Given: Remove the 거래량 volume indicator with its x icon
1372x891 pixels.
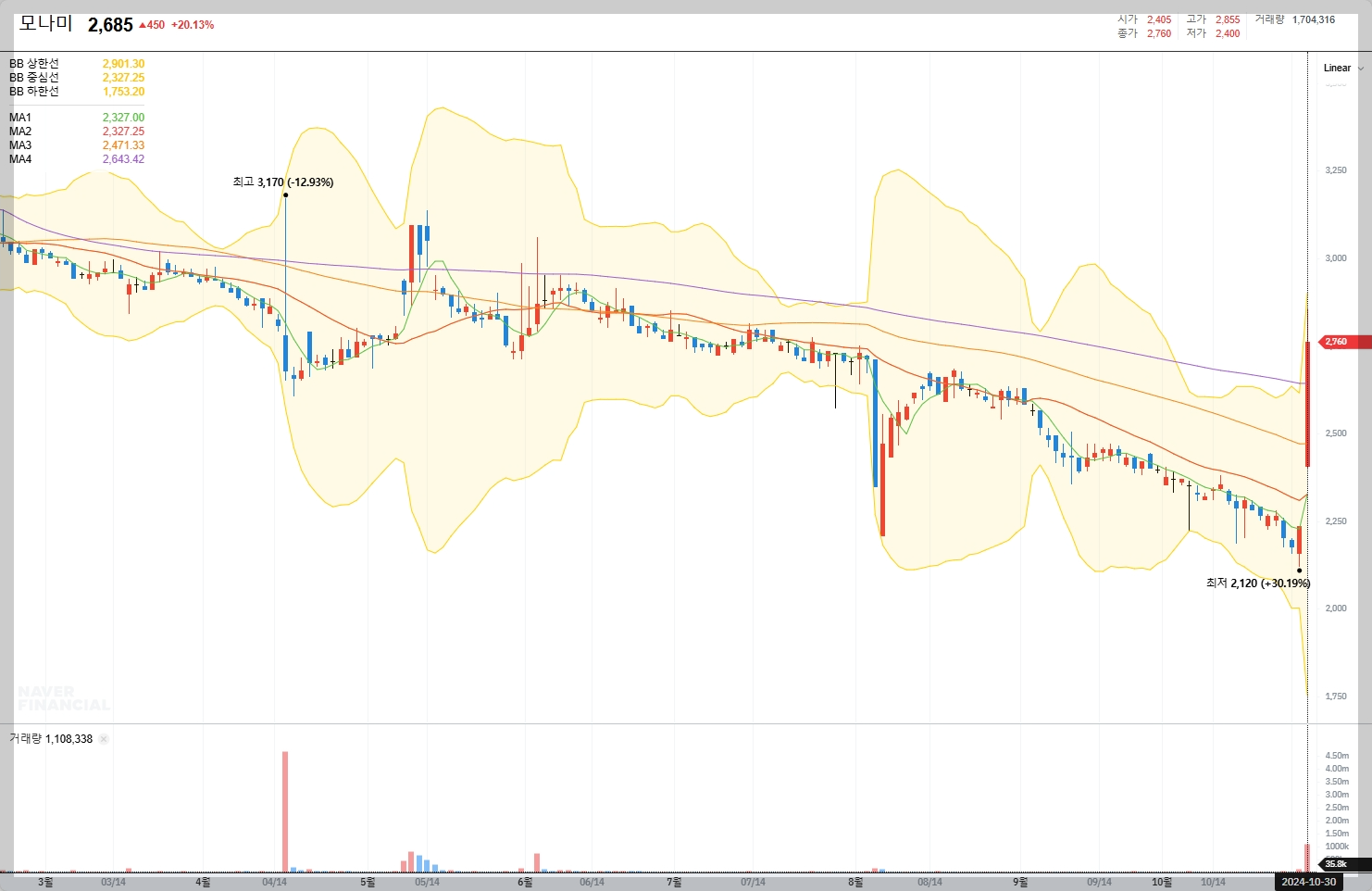Looking at the screenshot, I should pyautogui.click(x=104, y=739).
